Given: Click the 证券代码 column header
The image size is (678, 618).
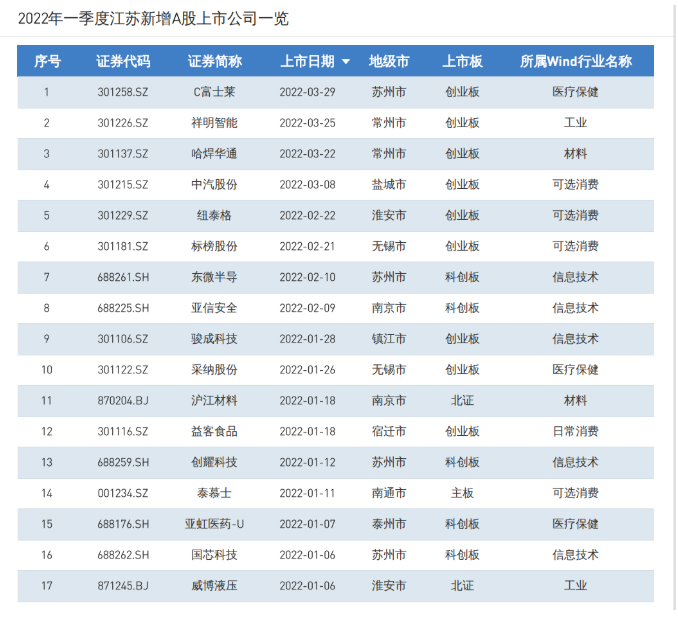Looking at the screenshot, I should [x=123, y=61].
